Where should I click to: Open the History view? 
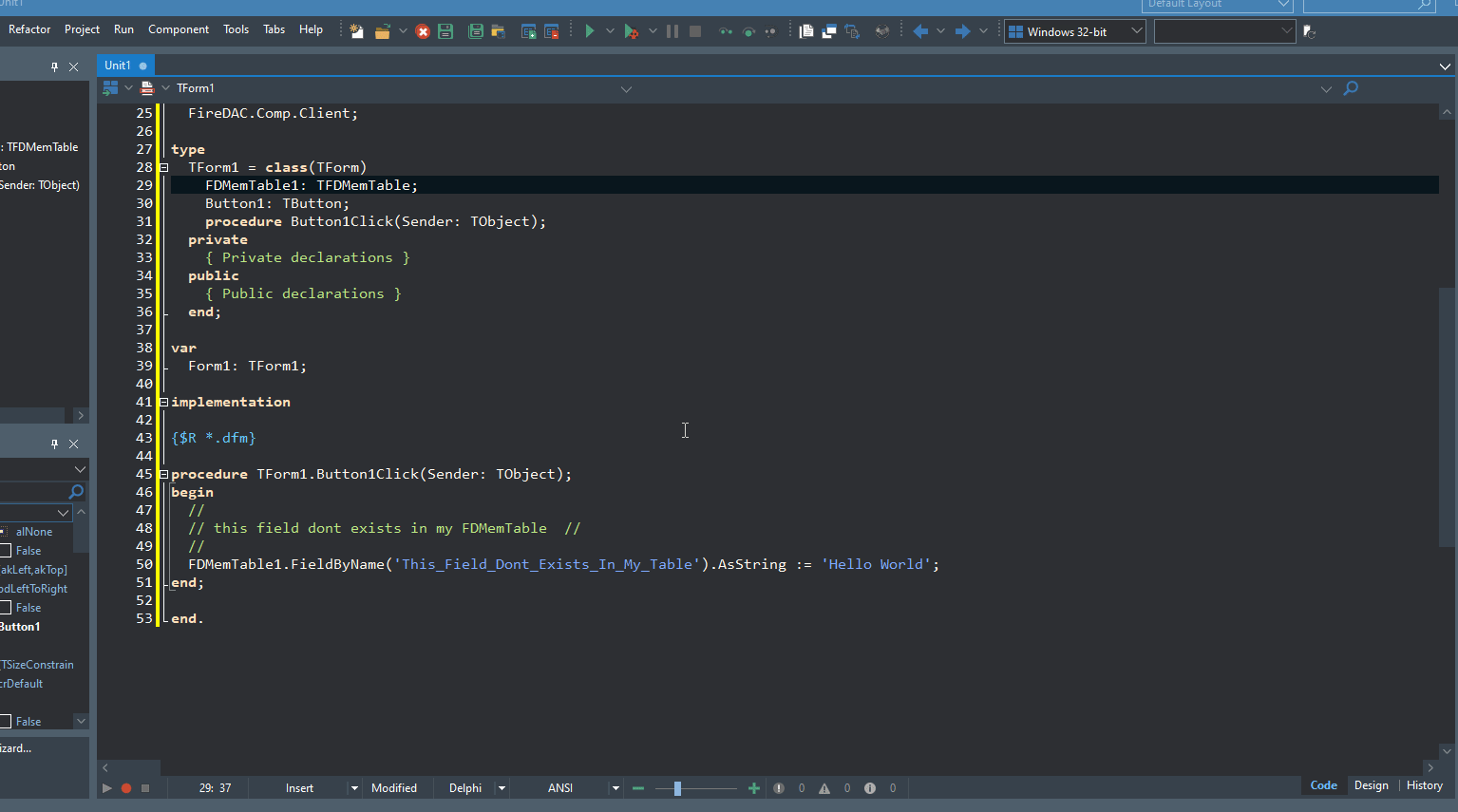[x=1424, y=785]
